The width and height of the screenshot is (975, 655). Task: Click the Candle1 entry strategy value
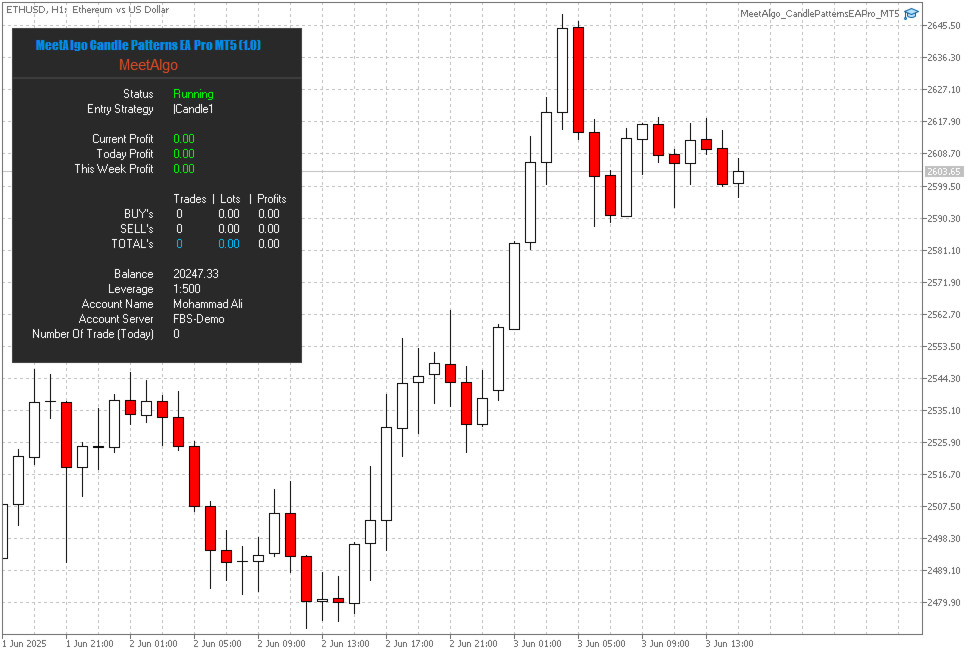coord(193,109)
